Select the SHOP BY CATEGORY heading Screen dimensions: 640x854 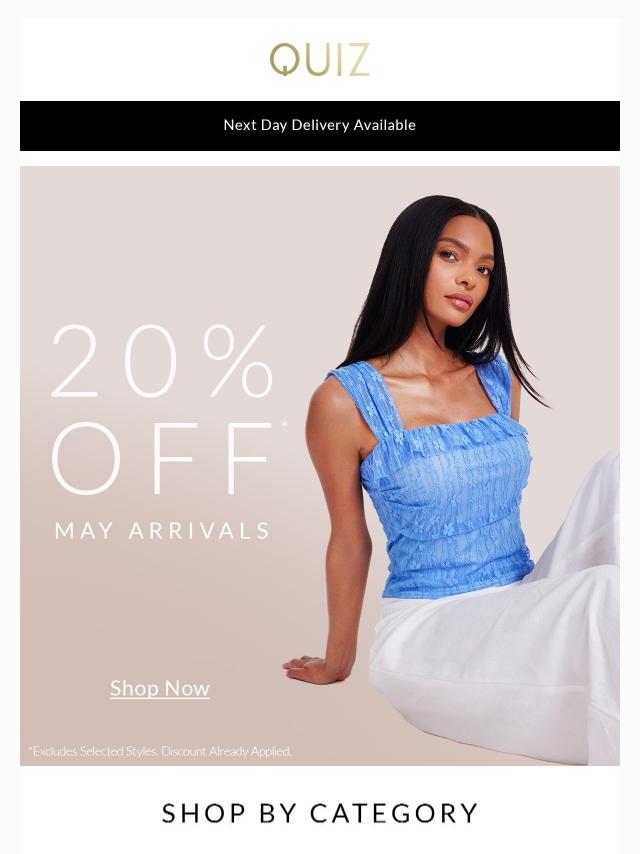coord(320,813)
